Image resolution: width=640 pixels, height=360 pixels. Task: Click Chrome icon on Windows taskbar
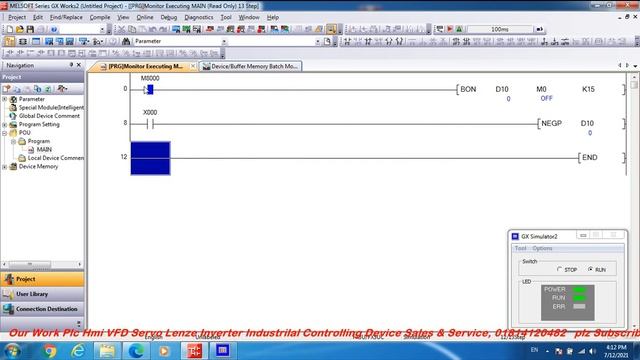click(x=50, y=351)
